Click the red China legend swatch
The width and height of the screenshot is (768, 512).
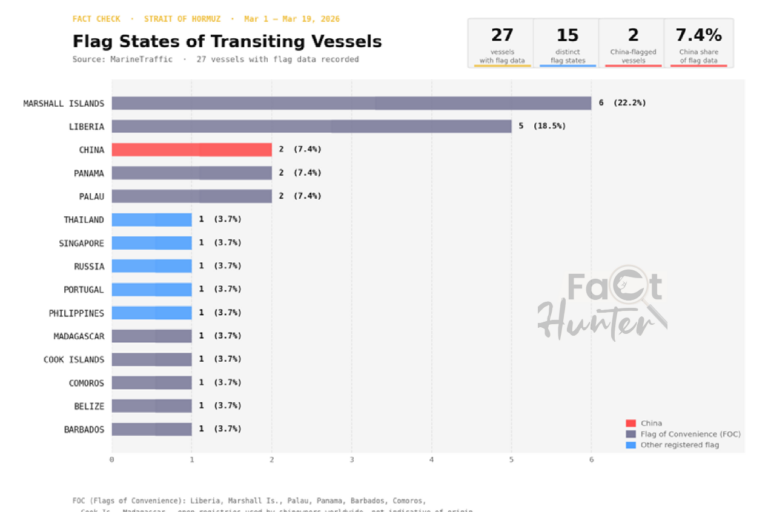pos(630,423)
